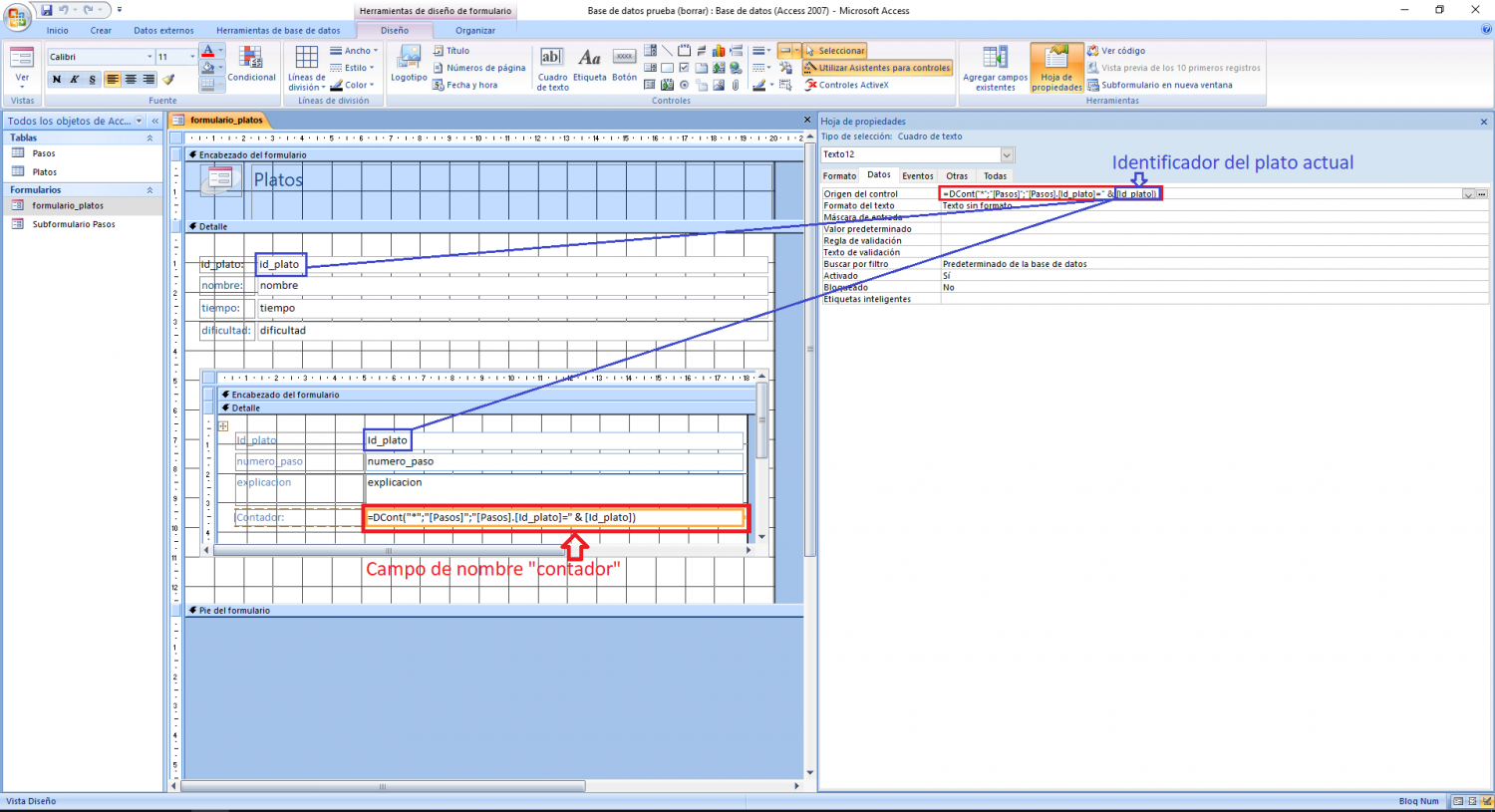Select the Botón control
Screen dimensions: 1495x812
pyautogui.click(x=624, y=66)
